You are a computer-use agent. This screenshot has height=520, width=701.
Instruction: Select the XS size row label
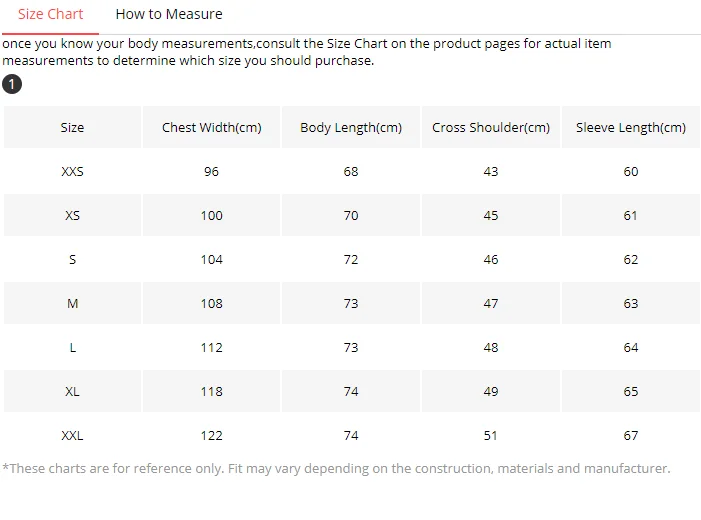click(x=72, y=216)
